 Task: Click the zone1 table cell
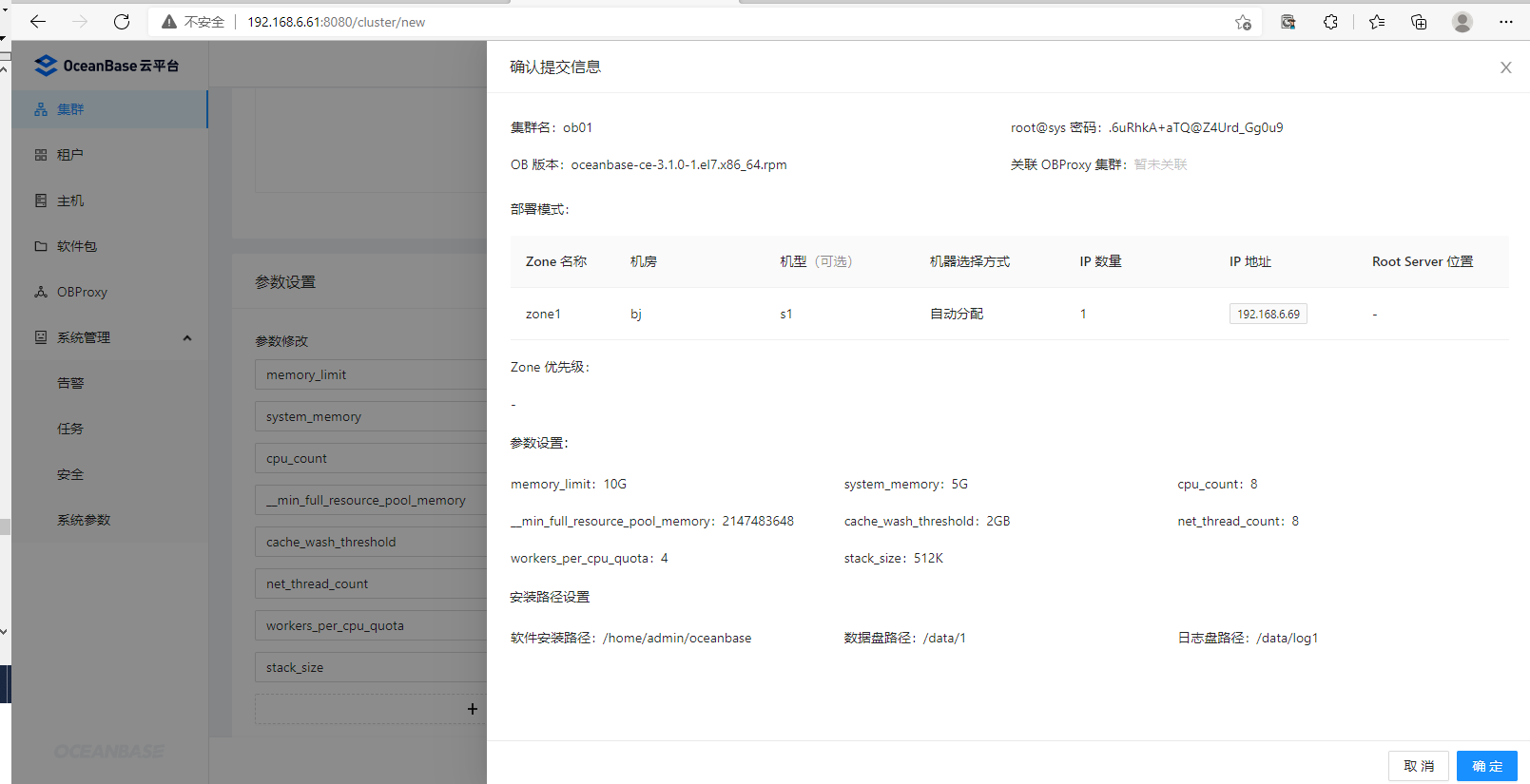tap(543, 314)
